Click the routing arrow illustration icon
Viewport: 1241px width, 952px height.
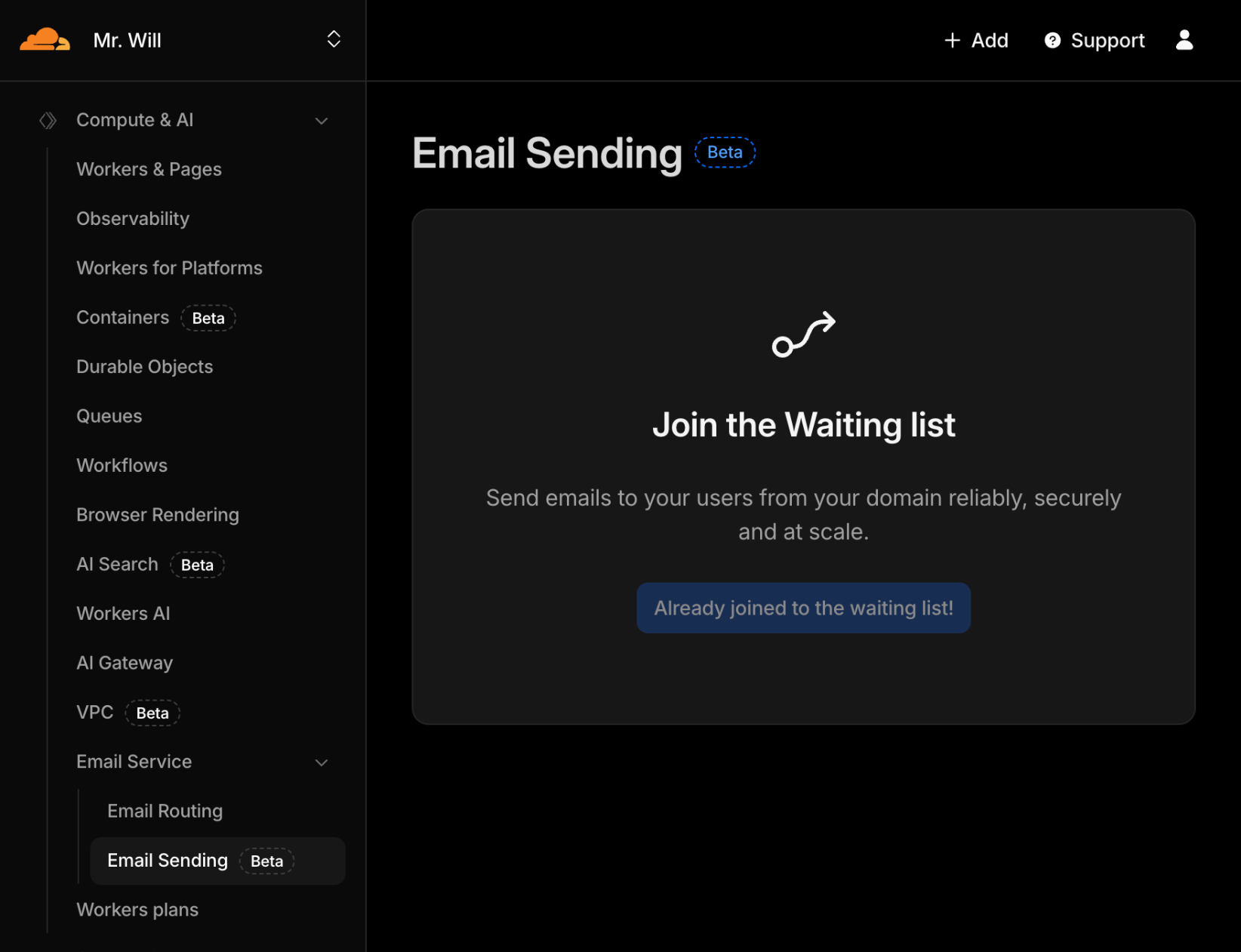803,334
